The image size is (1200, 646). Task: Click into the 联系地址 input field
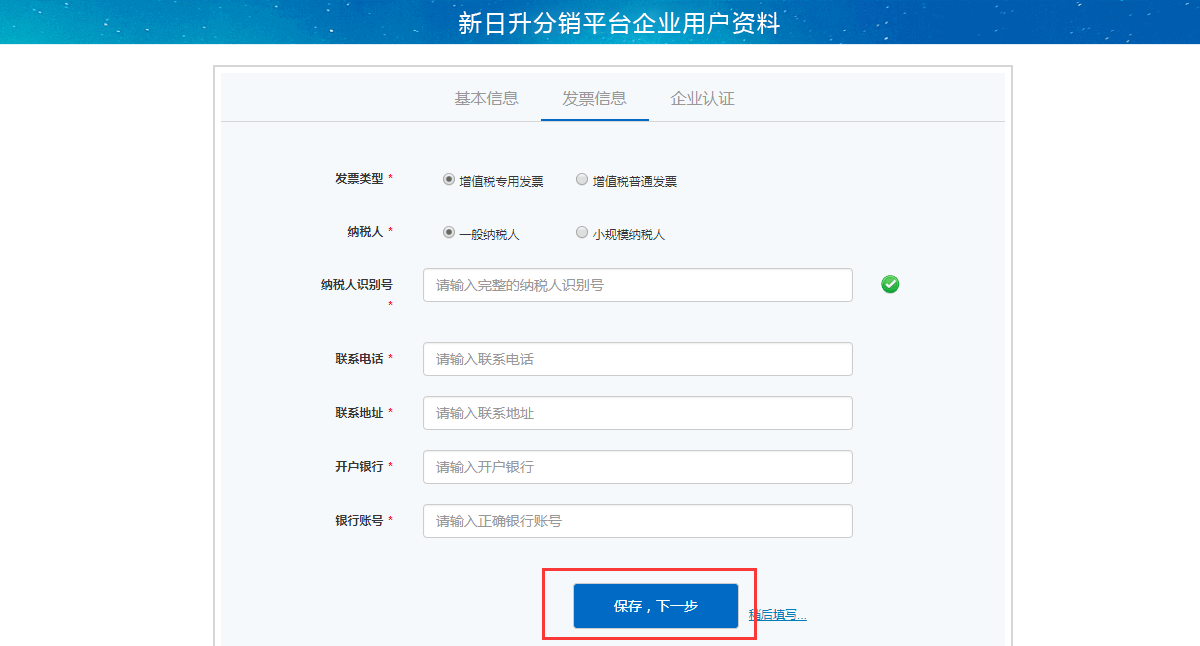pos(638,413)
